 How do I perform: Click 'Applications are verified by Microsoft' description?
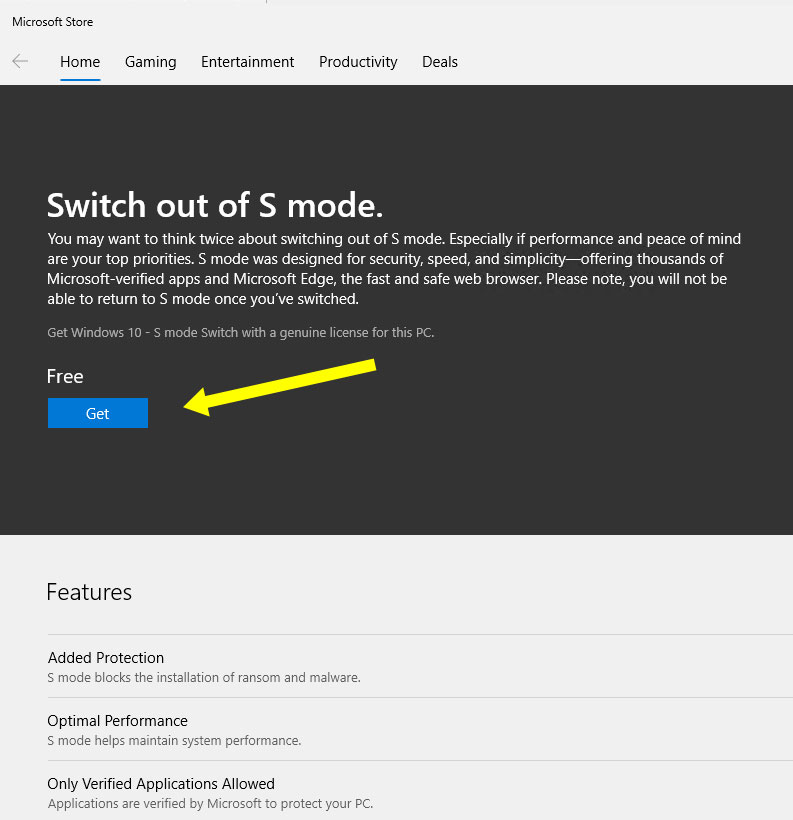[x=210, y=803]
